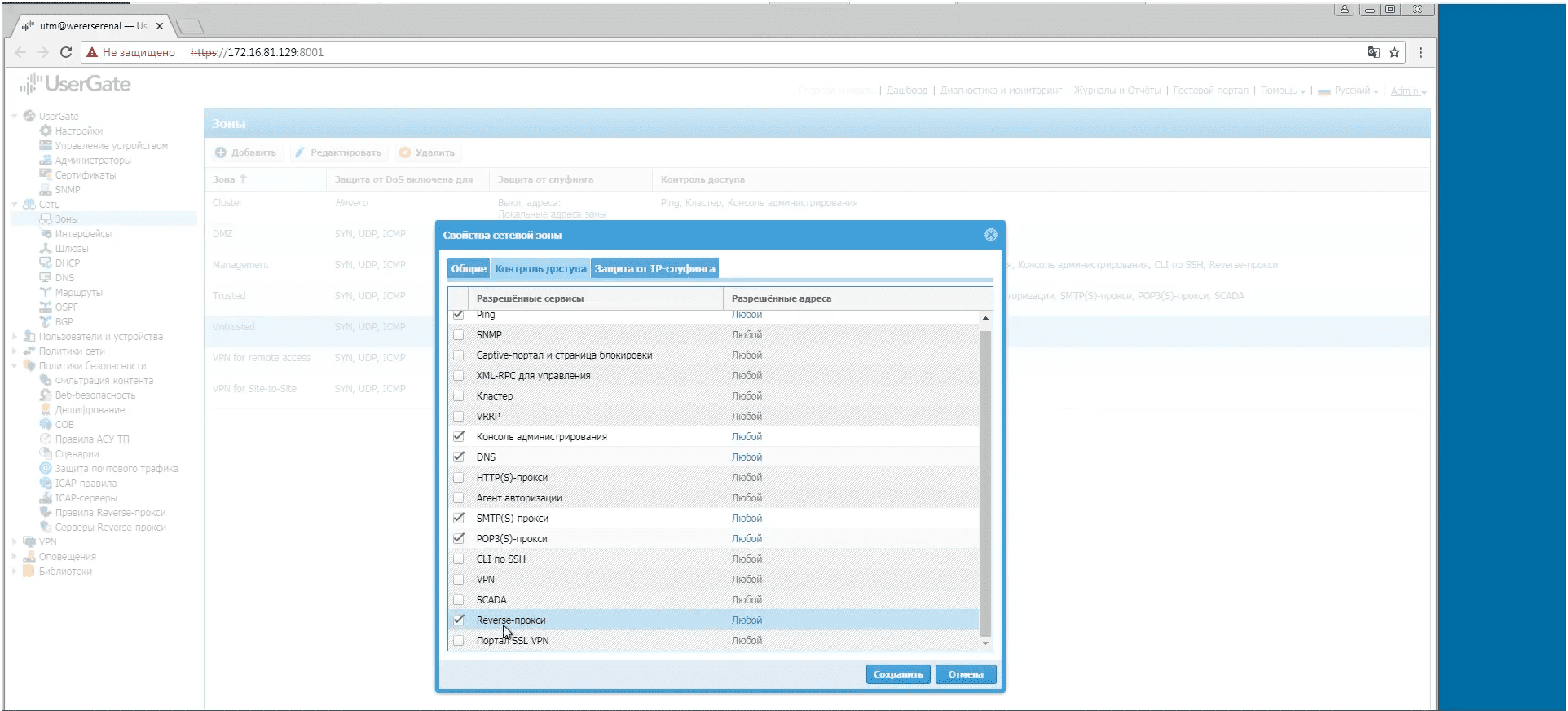Open Диагностика и мониторинг link
The width and height of the screenshot is (1568, 711).
click(1002, 91)
